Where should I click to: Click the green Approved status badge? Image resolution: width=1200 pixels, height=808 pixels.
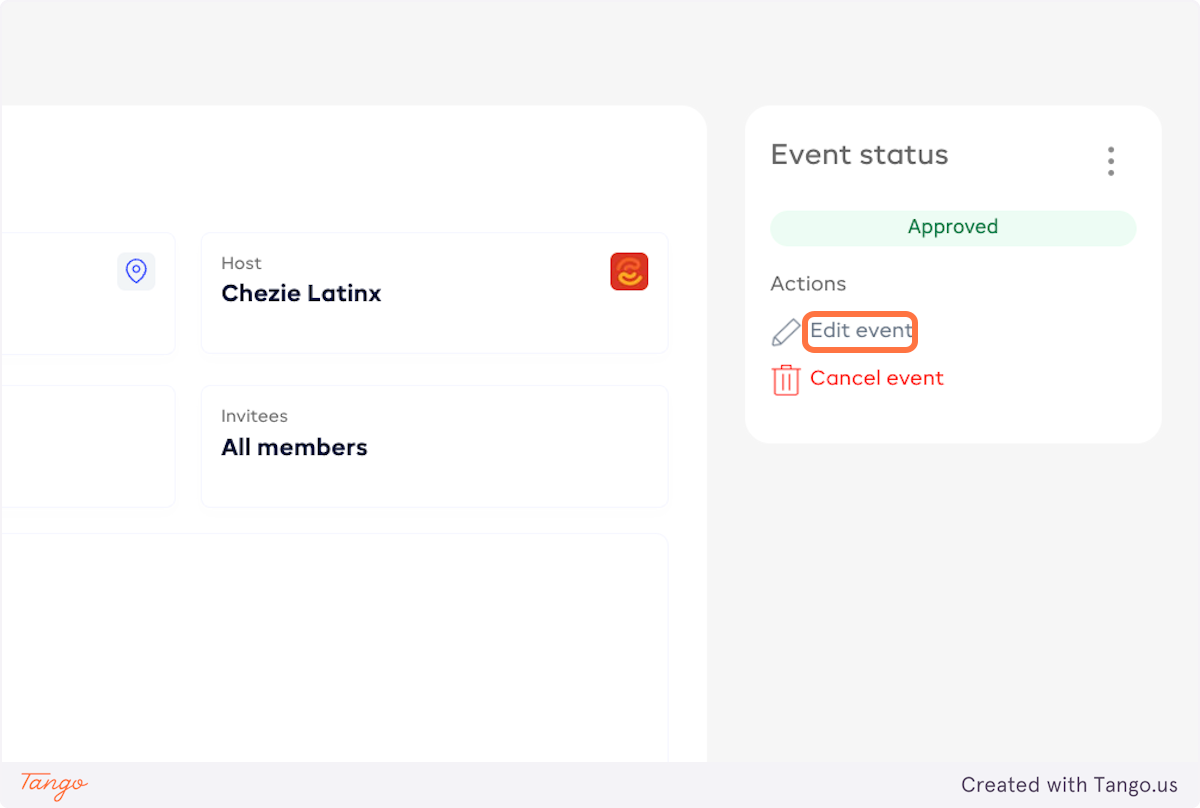coord(953,227)
